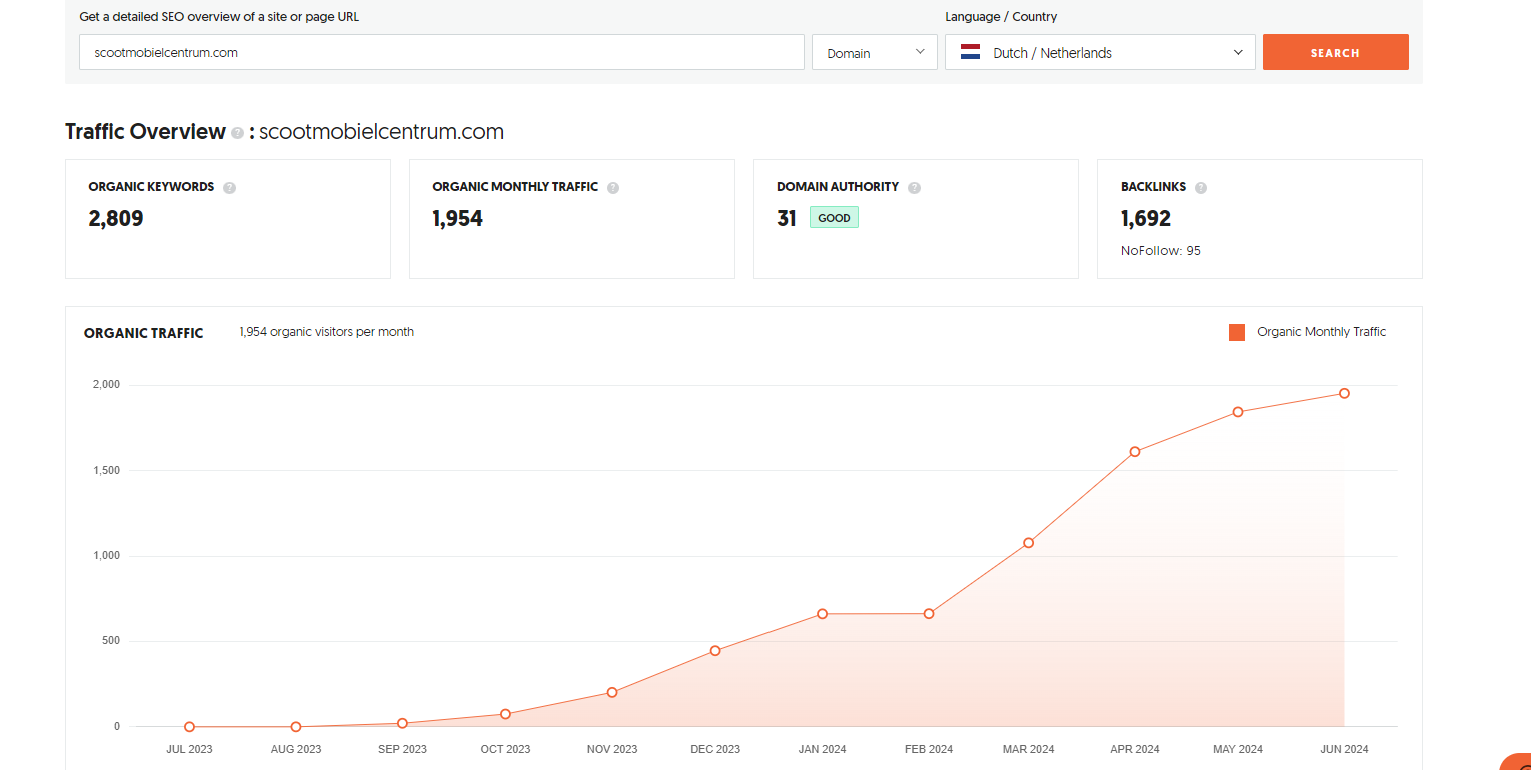
Task: Click the Language / Country label
Action: (1001, 17)
